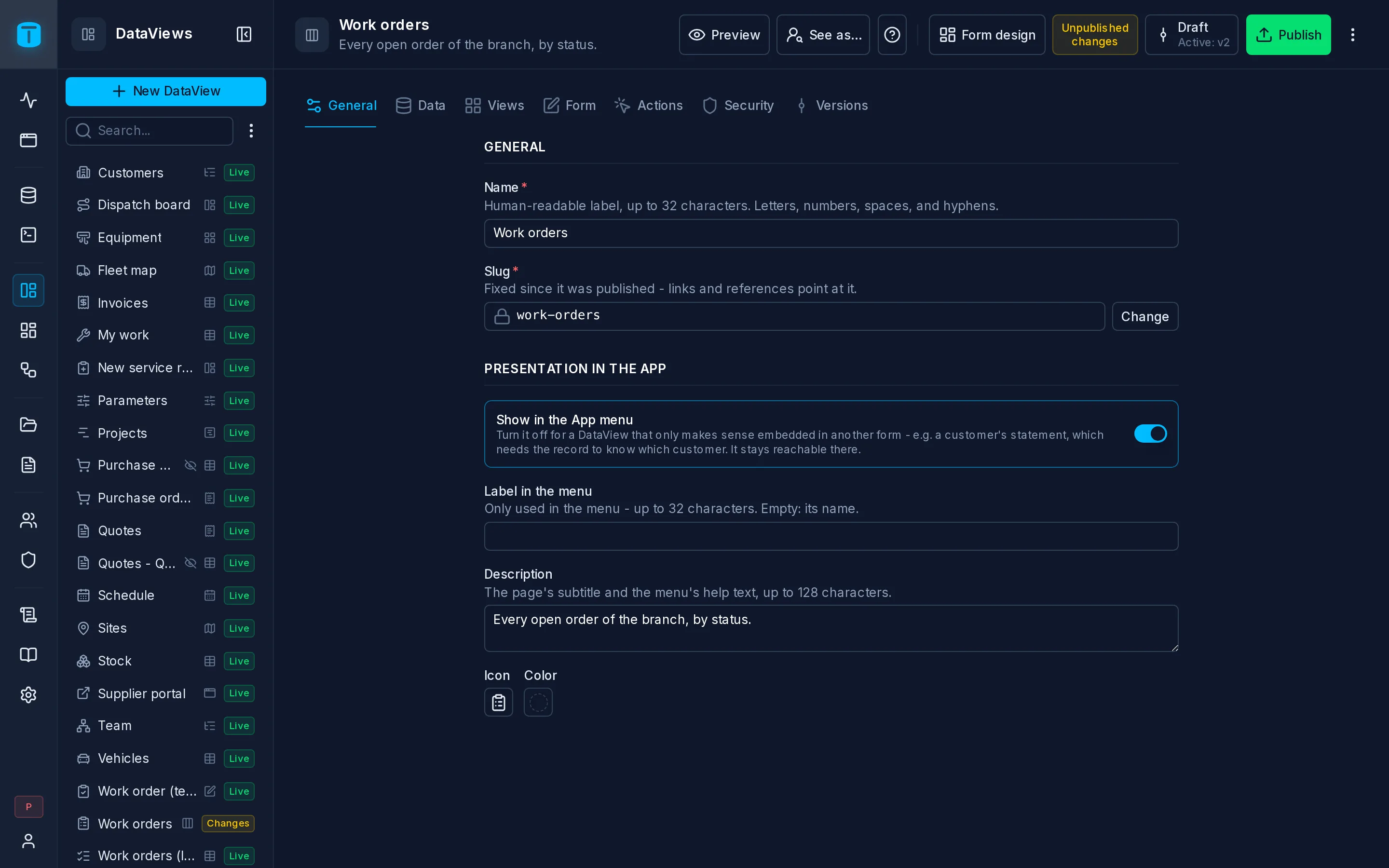Switch to the Actions tab
Image resolution: width=1389 pixels, height=868 pixels.
click(649, 106)
